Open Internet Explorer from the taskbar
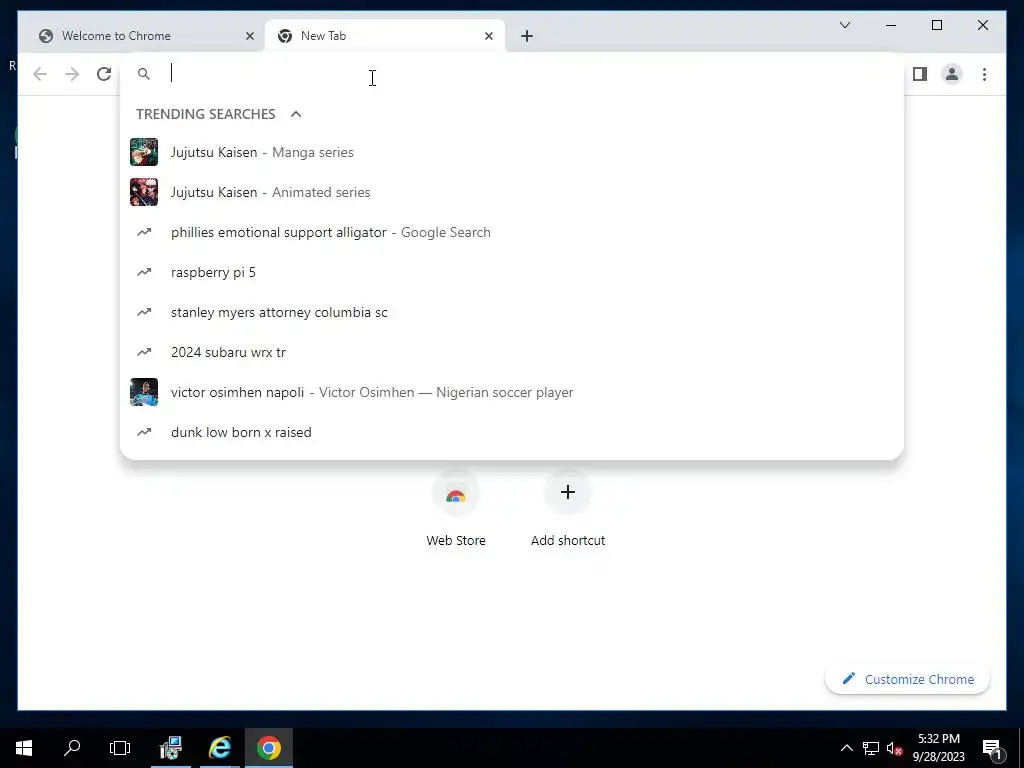The width and height of the screenshot is (1024, 768). click(x=220, y=748)
